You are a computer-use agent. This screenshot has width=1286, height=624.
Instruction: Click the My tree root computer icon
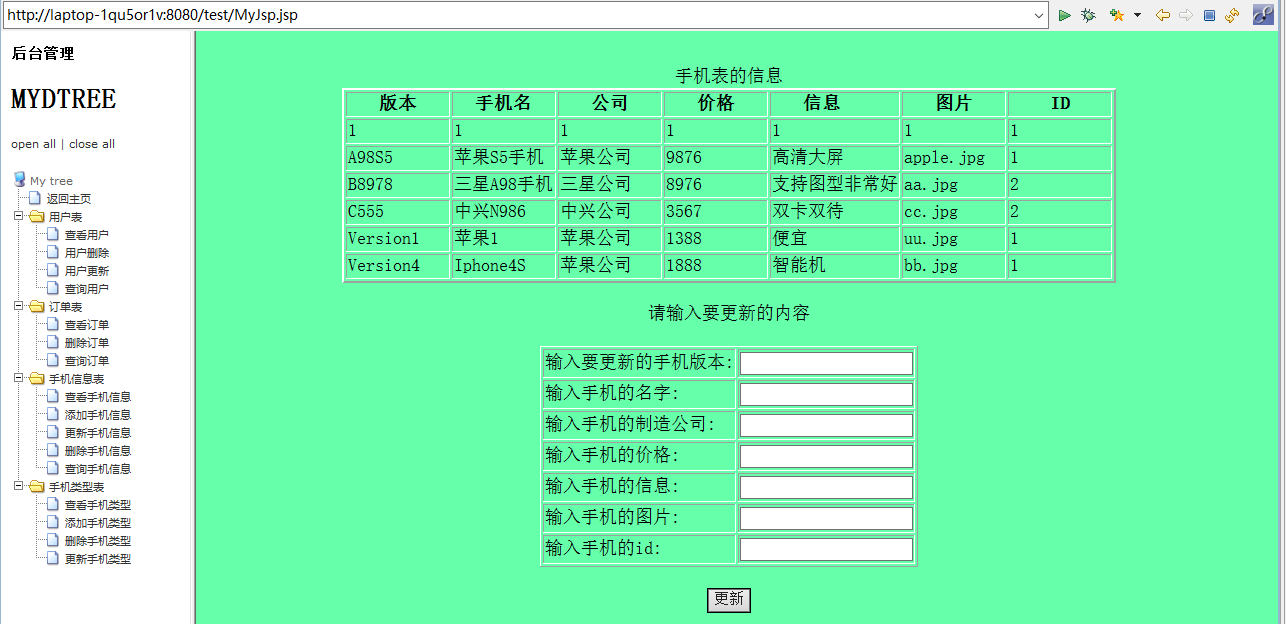tap(19, 180)
